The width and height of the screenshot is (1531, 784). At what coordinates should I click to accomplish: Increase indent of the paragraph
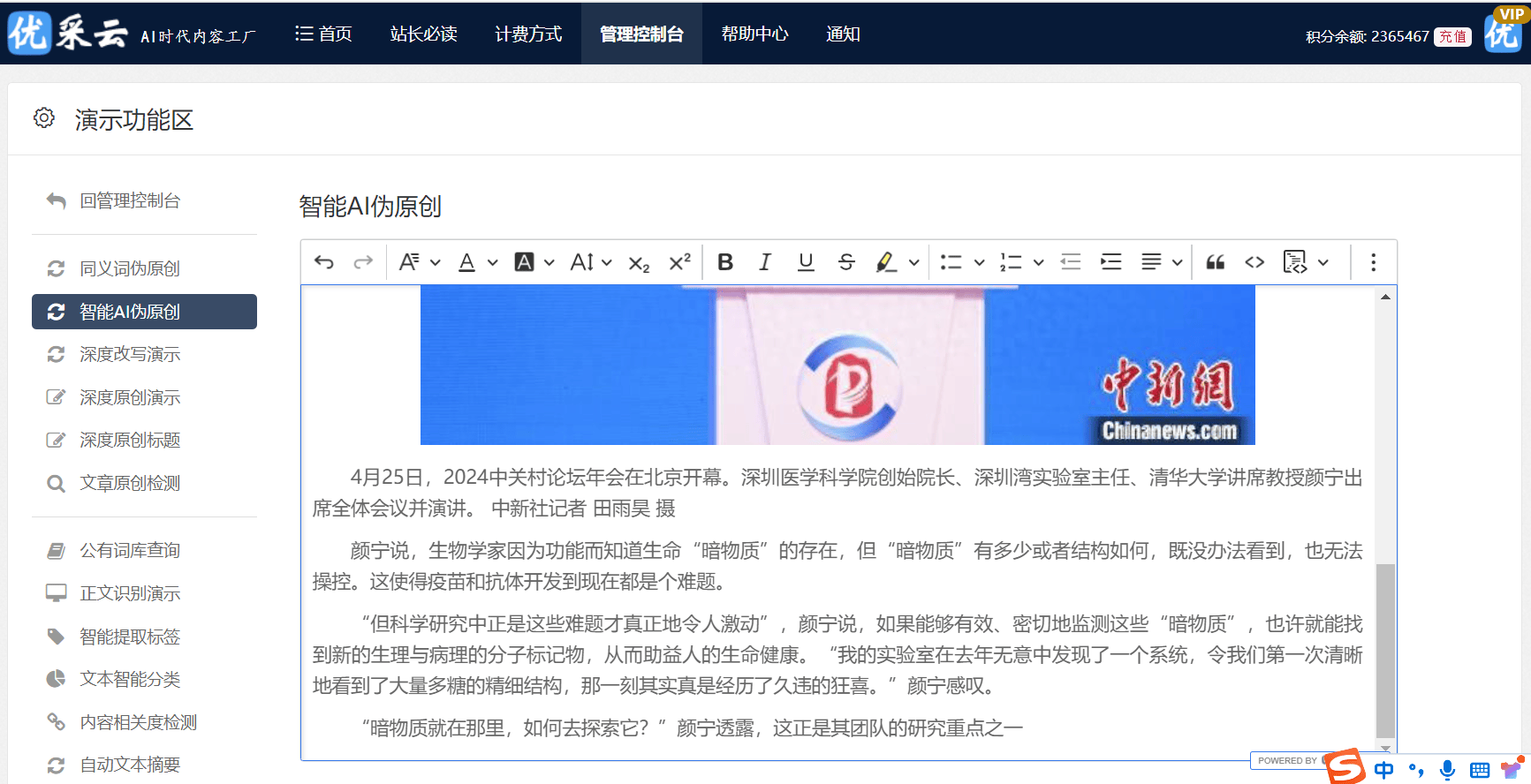[1110, 262]
